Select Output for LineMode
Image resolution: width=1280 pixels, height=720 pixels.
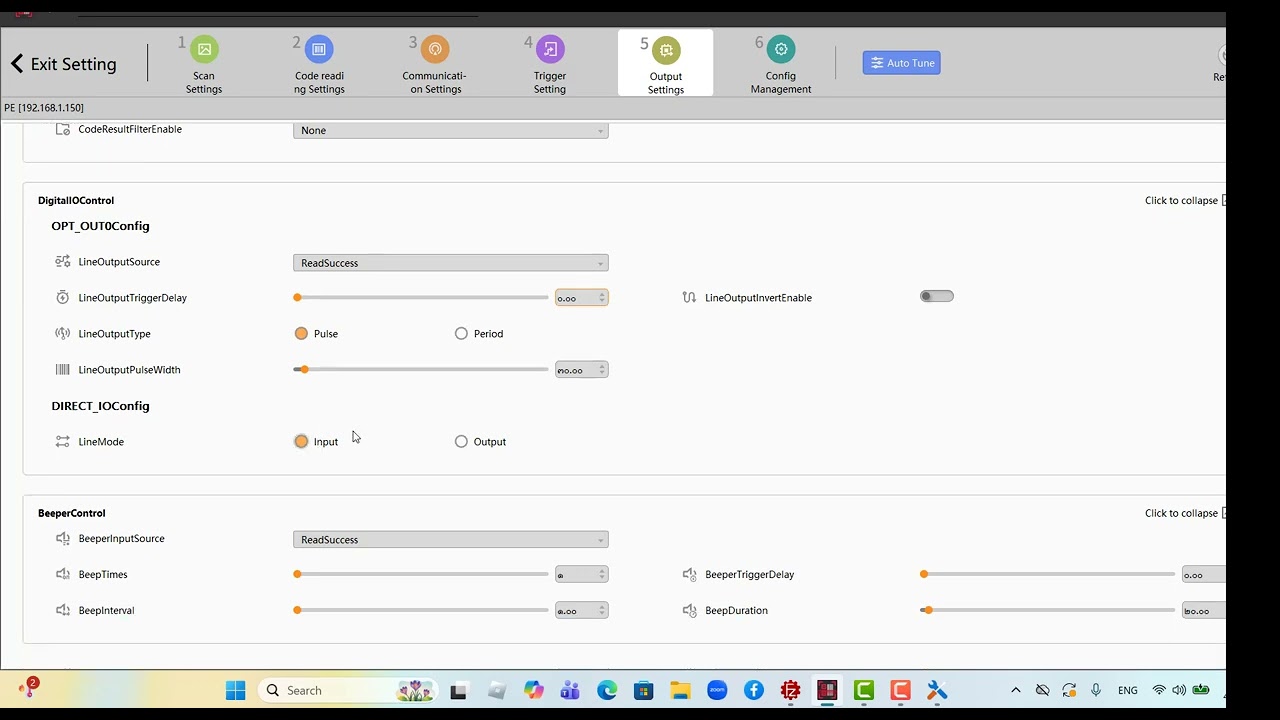pos(461,442)
